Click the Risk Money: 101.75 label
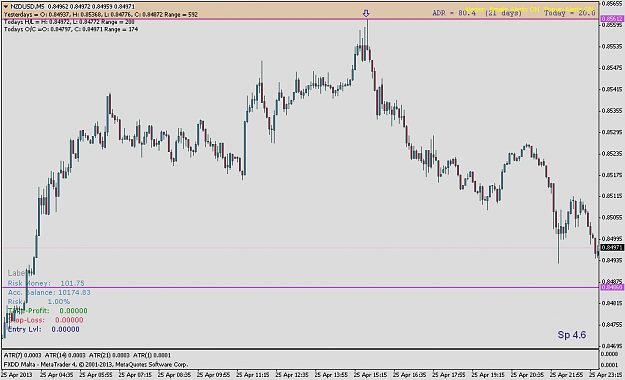 [46, 283]
